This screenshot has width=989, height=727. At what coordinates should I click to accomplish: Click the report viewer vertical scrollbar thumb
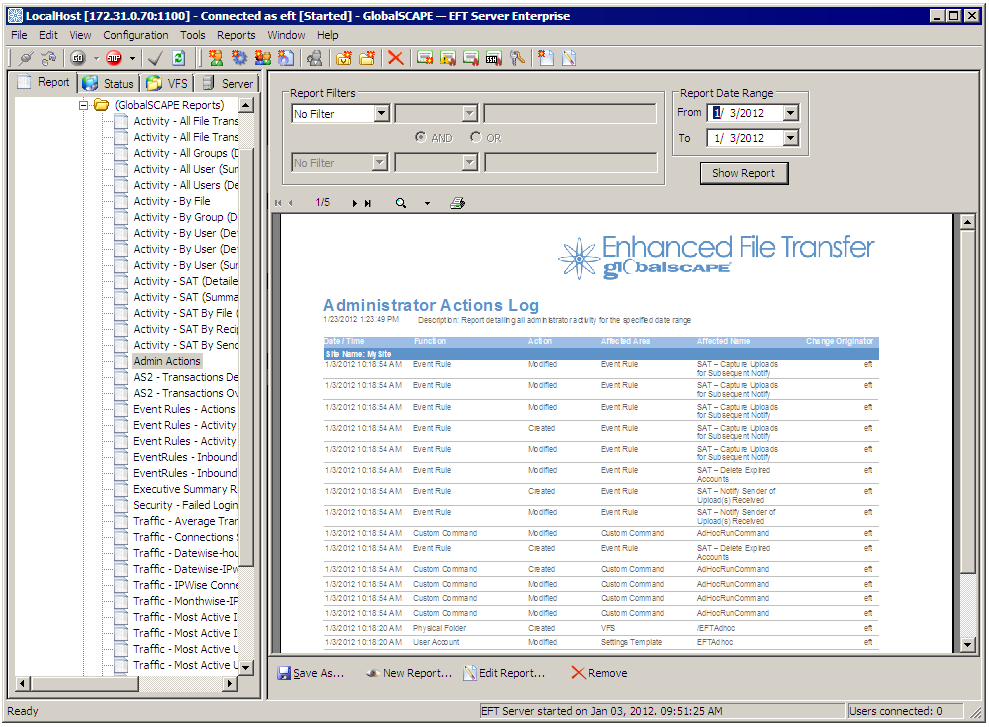tap(968, 402)
